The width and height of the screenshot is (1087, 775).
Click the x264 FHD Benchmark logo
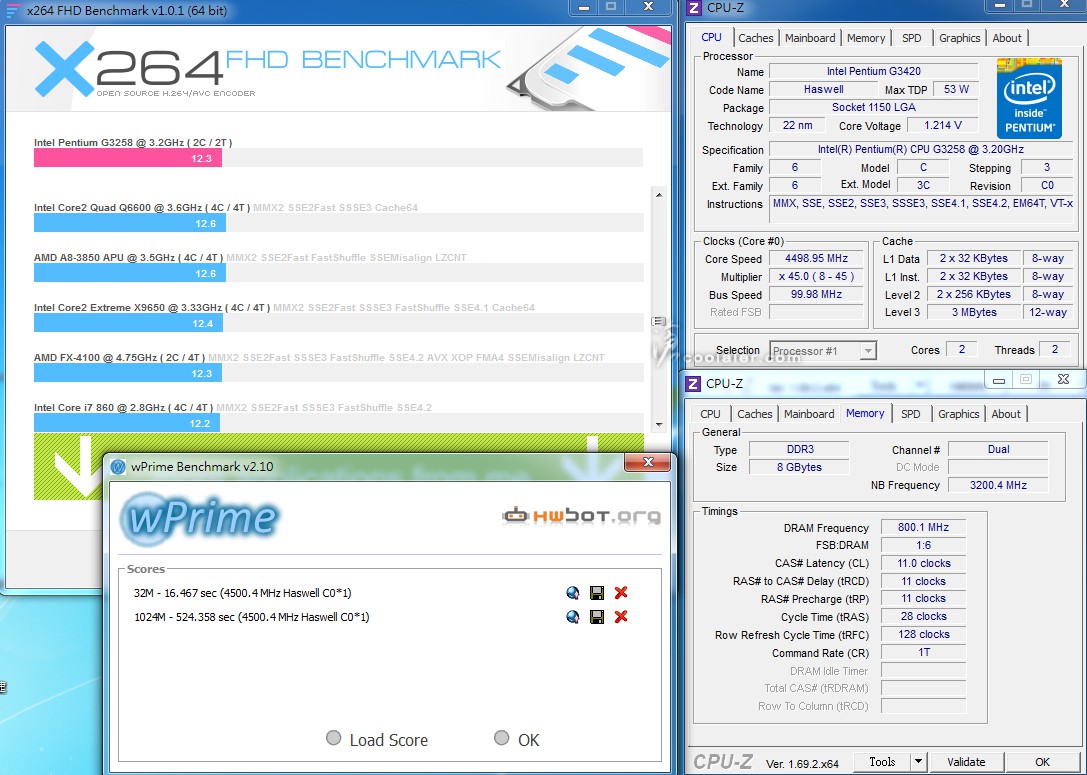pos(267,68)
